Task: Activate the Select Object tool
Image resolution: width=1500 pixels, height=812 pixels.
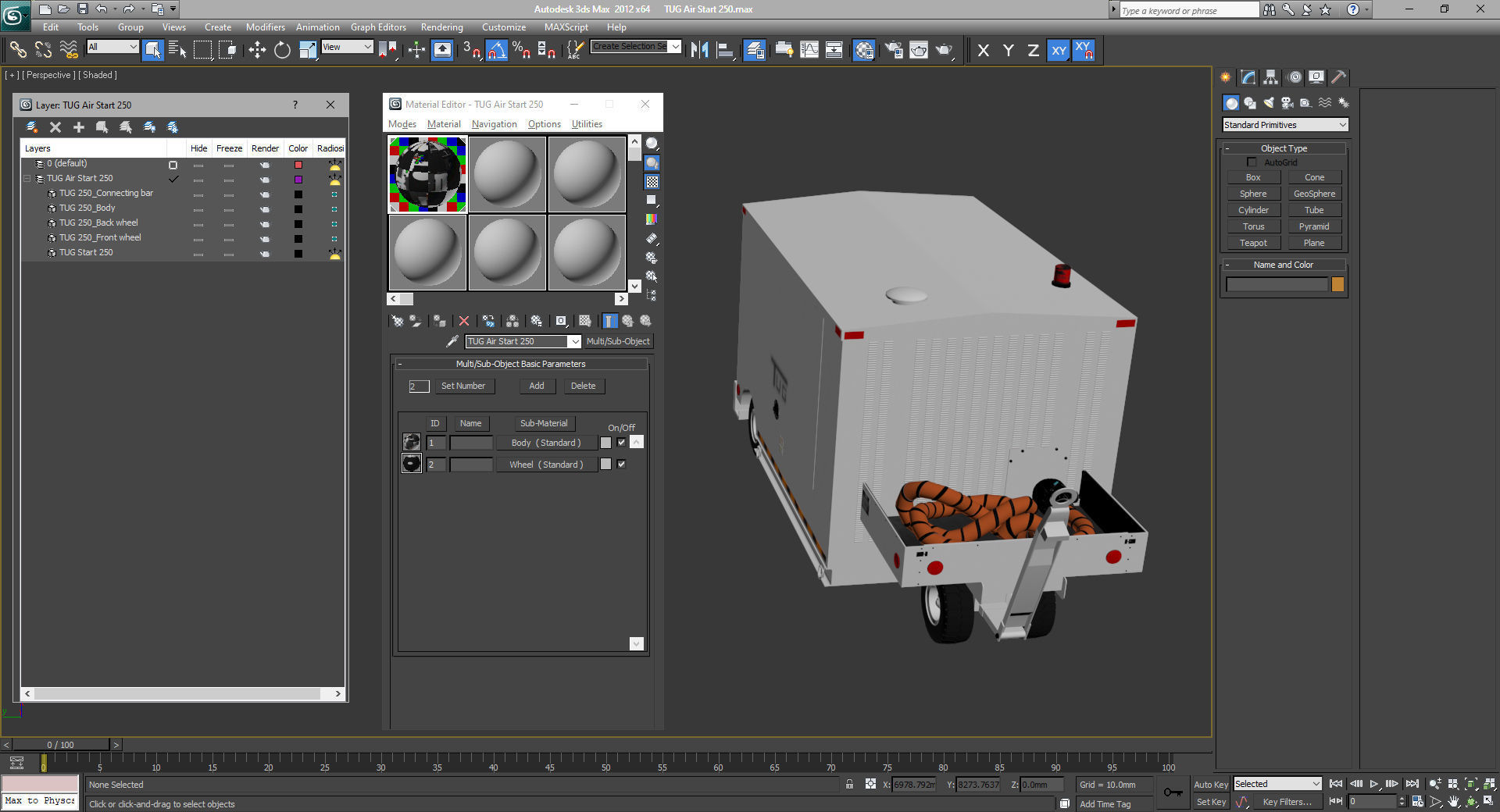Action: (153, 50)
